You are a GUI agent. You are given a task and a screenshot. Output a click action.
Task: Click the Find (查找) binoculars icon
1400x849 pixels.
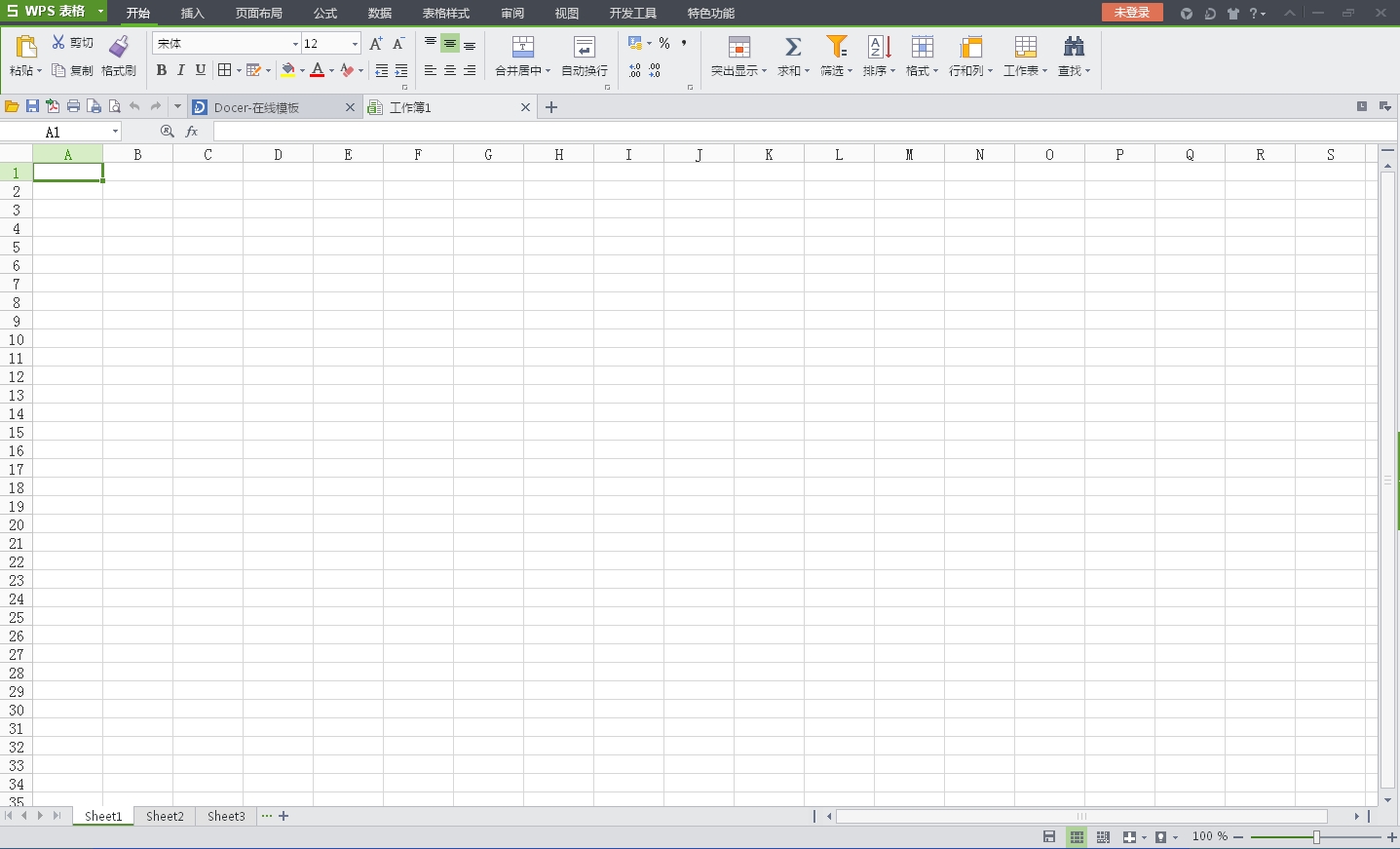coord(1074,47)
